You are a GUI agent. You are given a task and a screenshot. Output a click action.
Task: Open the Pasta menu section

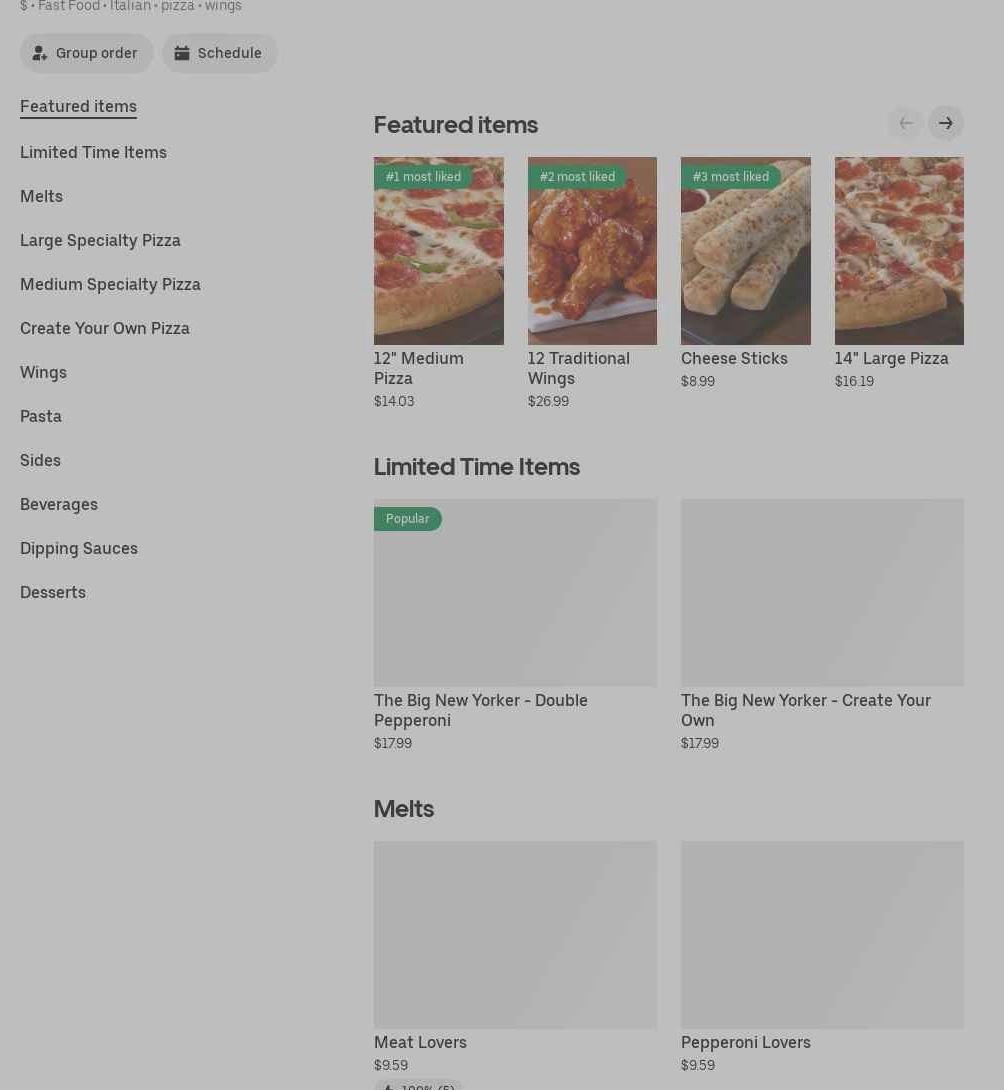[x=41, y=416]
